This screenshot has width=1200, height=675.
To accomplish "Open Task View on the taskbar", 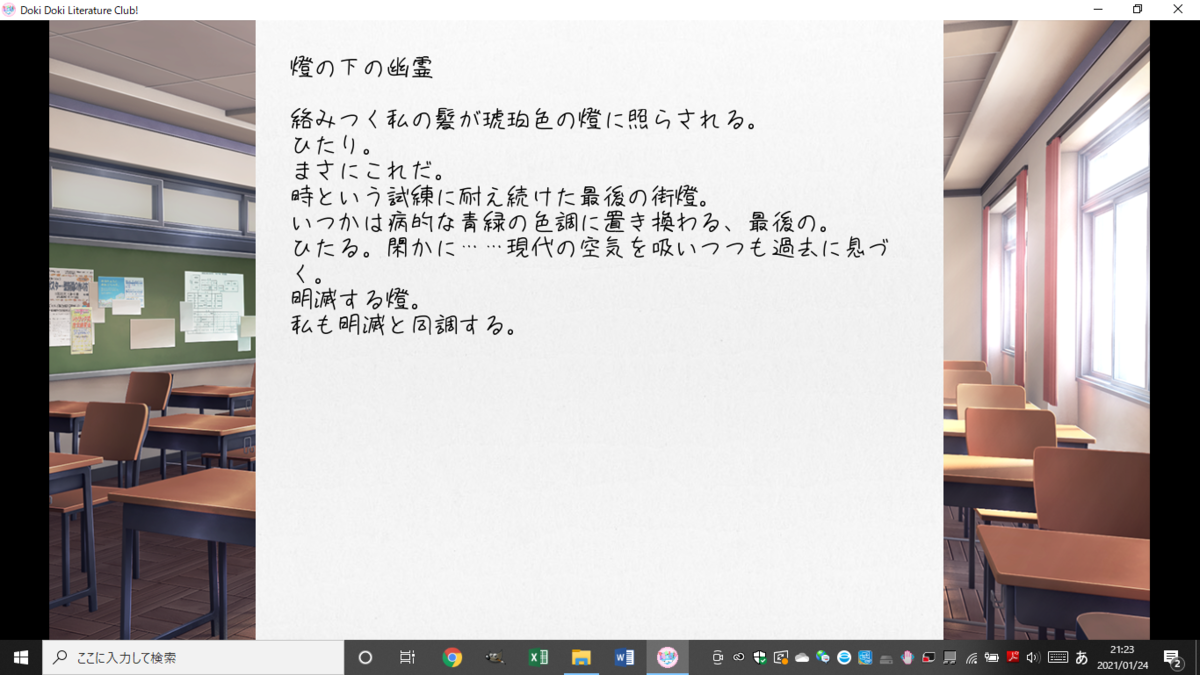I will tap(407, 657).
